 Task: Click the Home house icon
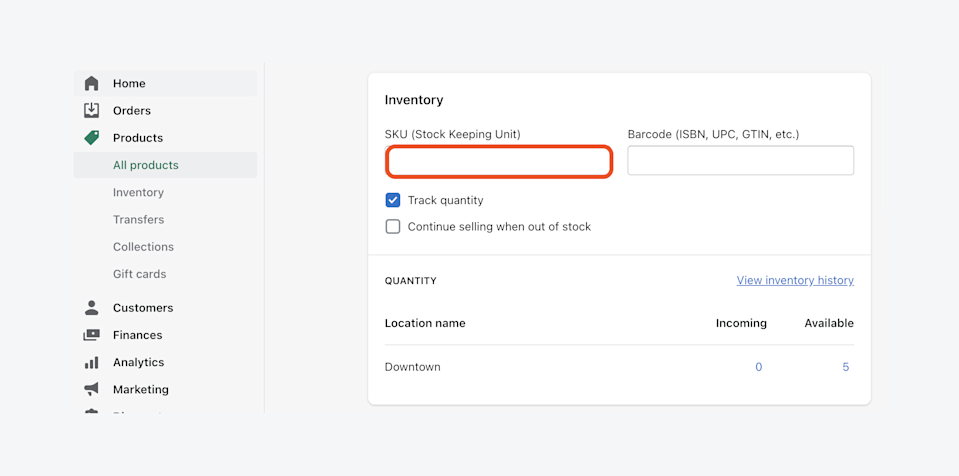(x=91, y=83)
